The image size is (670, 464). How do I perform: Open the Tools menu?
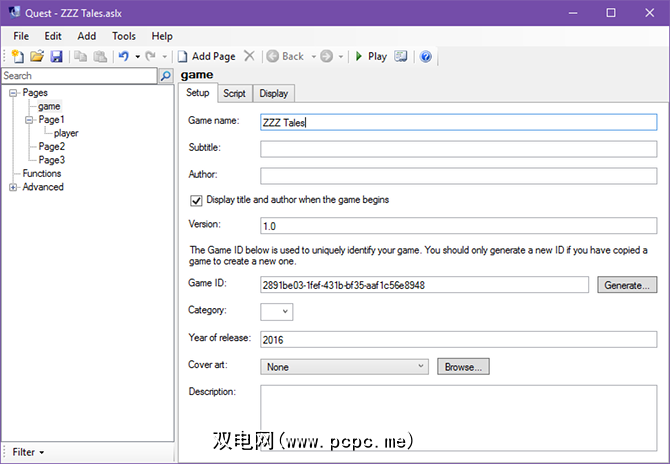(124, 36)
